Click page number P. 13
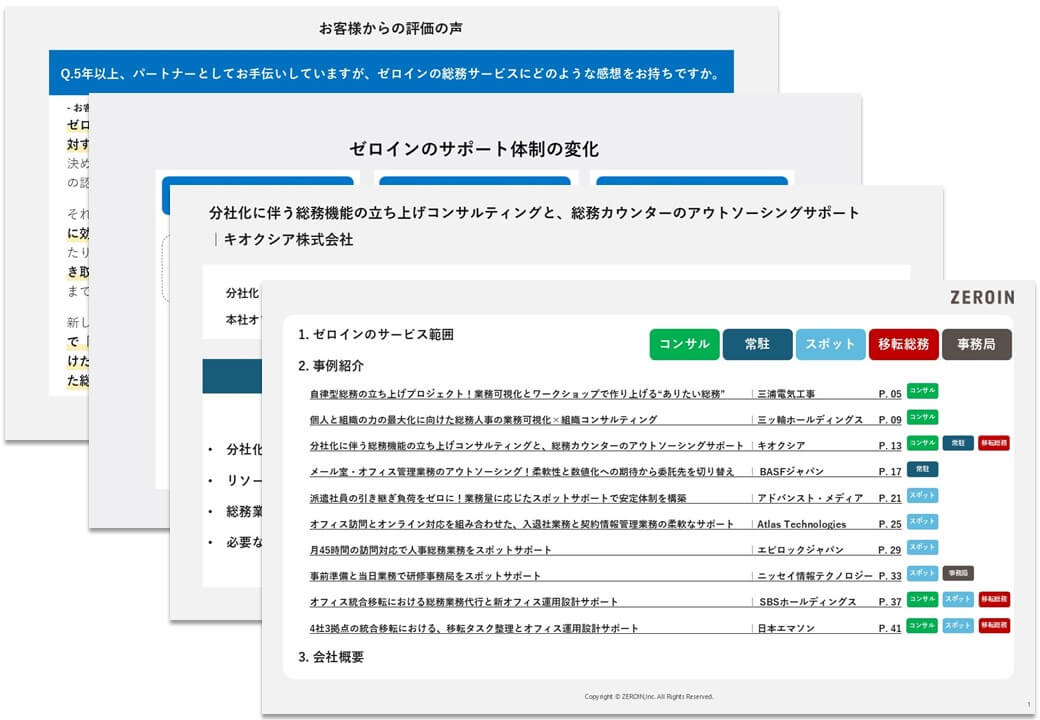This screenshot has width=1040, height=720. [889, 446]
